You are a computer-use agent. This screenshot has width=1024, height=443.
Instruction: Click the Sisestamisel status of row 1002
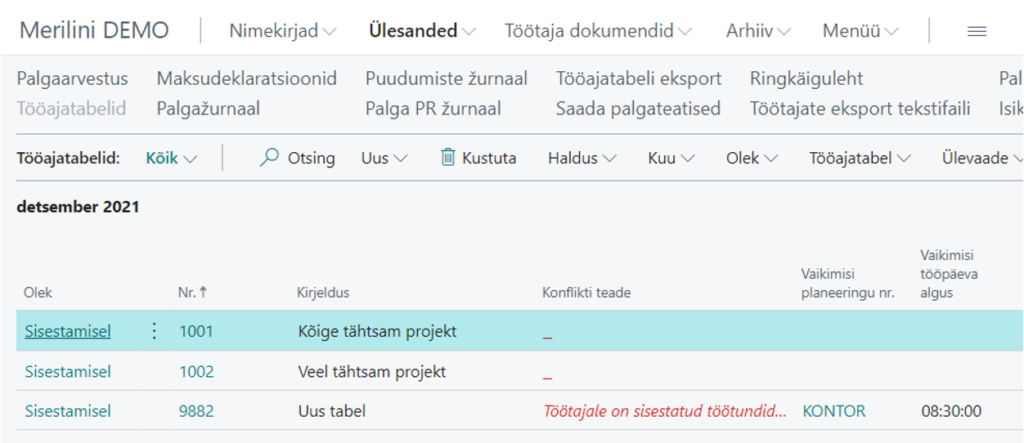[68, 371]
